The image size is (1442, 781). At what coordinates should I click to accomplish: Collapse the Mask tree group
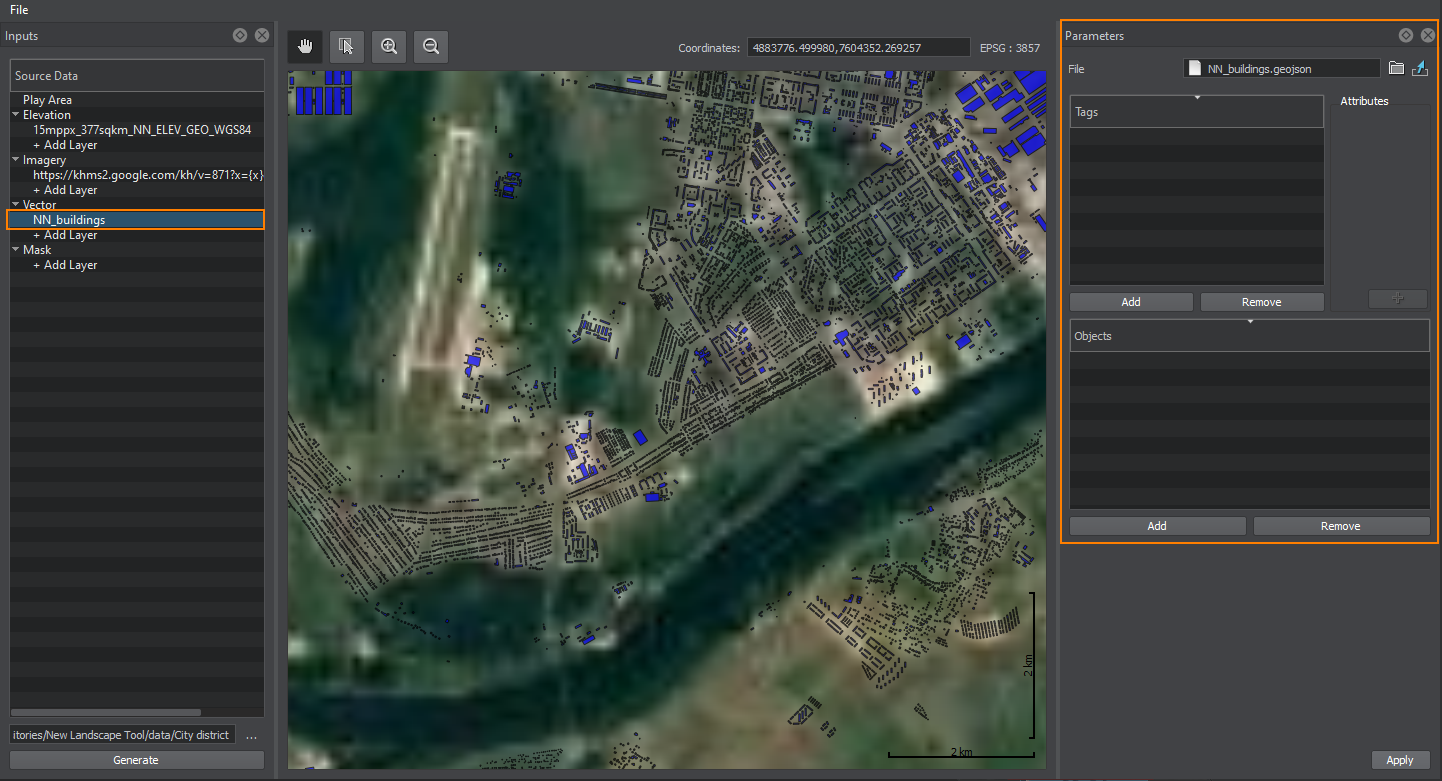[16, 250]
